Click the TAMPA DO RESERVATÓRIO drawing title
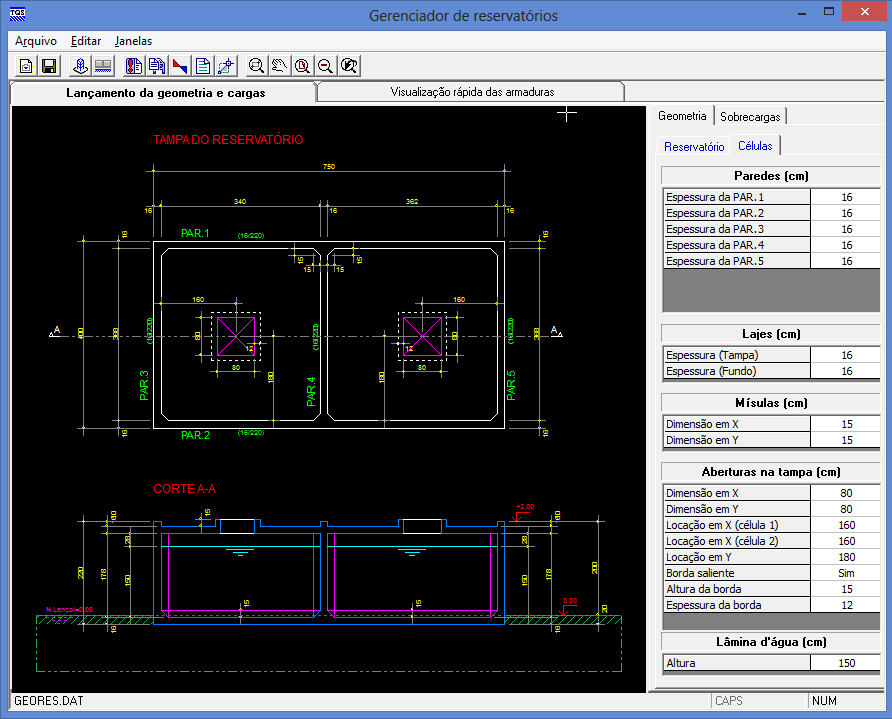This screenshot has width=892, height=719. click(x=228, y=140)
